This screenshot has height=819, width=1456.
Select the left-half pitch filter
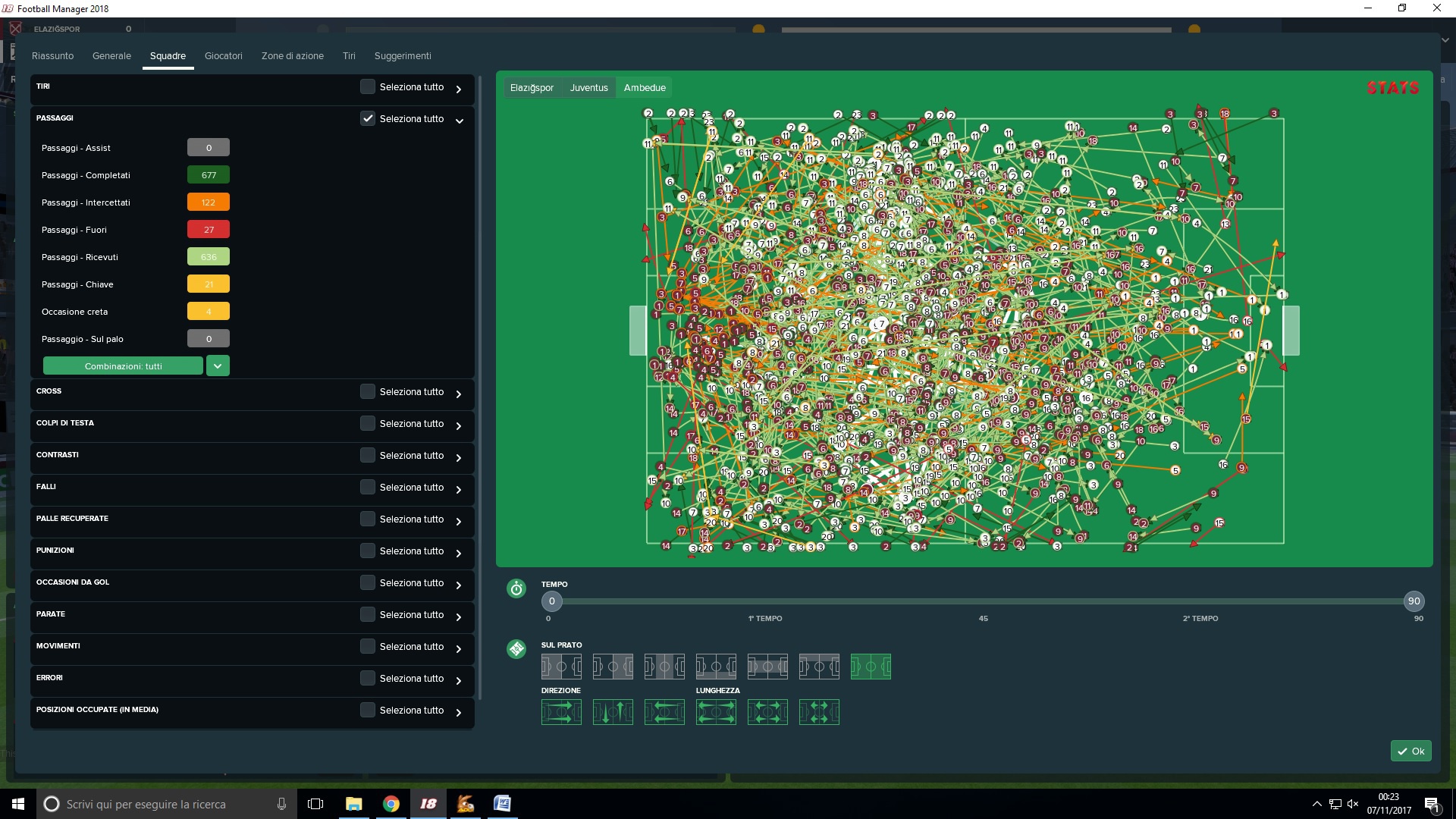[x=561, y=667]
